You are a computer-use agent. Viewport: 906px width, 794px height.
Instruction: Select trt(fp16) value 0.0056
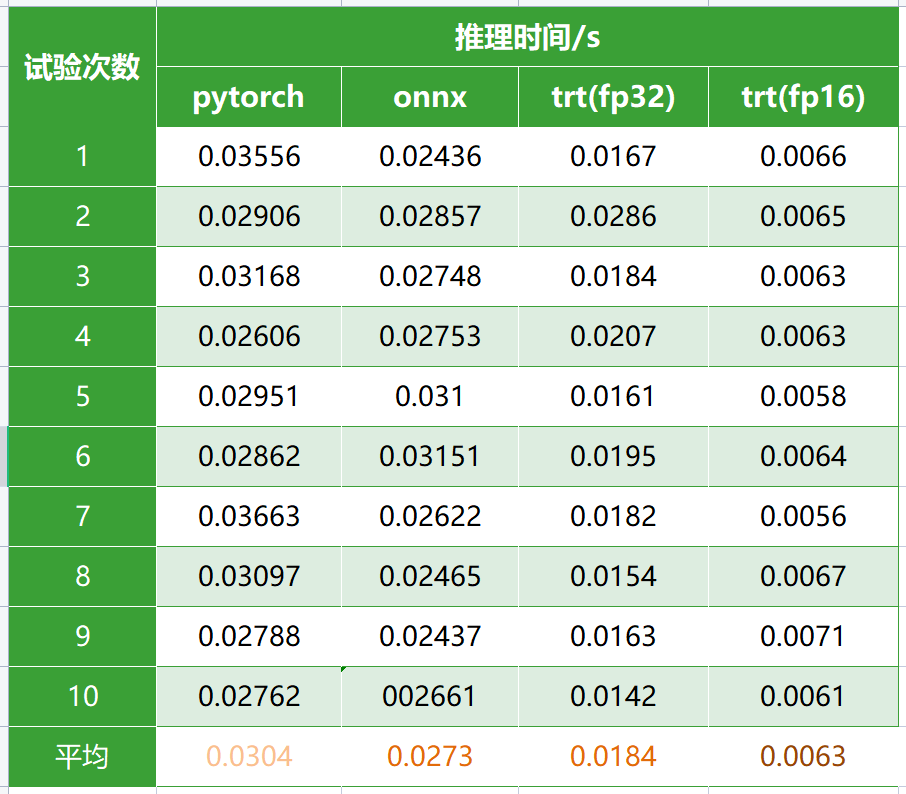[803, 517]
